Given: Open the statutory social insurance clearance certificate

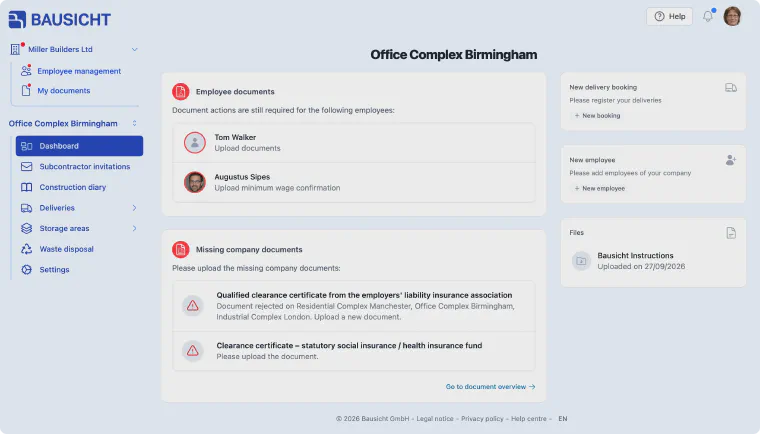Looking at the screenshot, I should tap(354, 351).
